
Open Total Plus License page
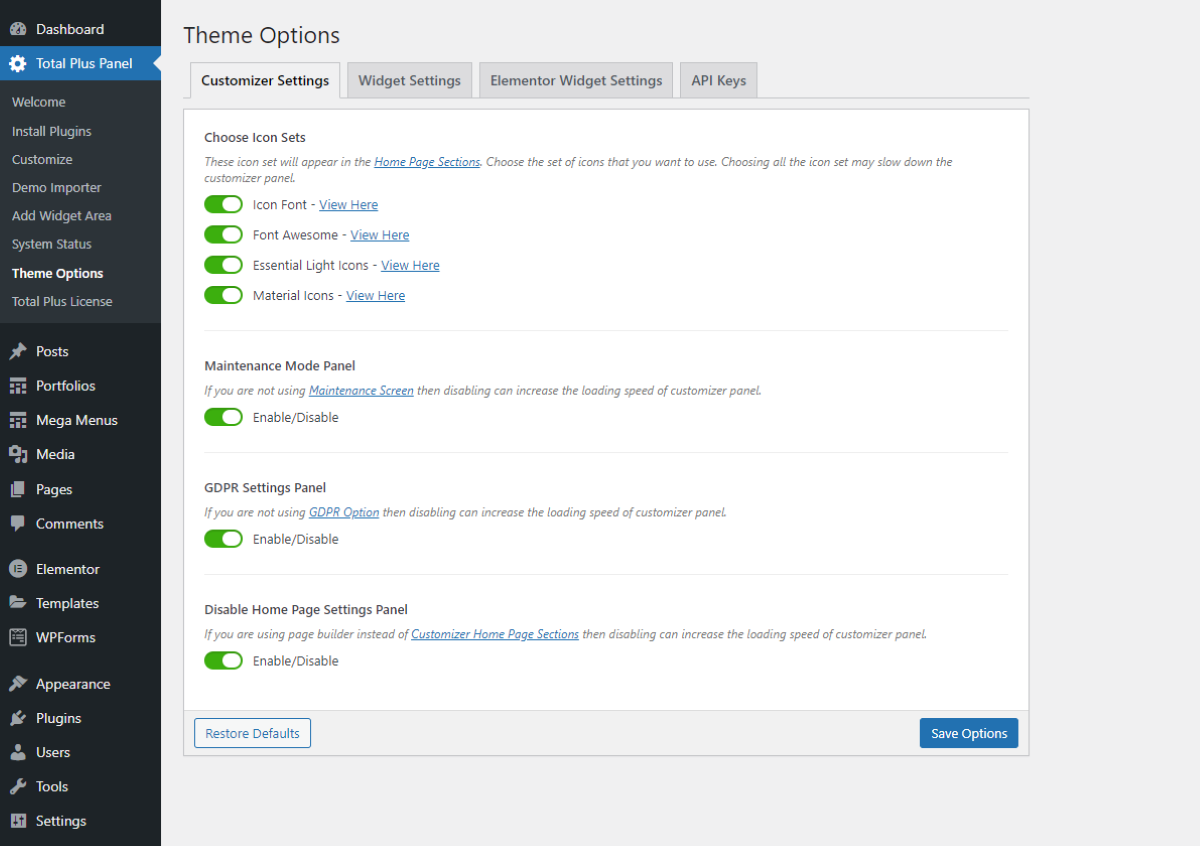[x=62, y=301]
